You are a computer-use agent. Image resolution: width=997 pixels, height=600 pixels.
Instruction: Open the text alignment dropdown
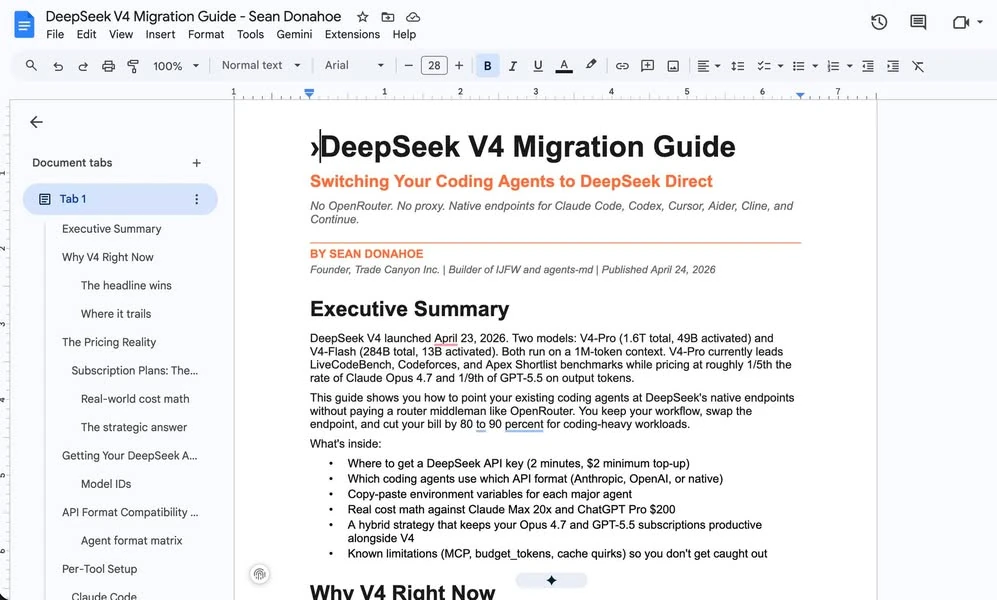pyautogui.click(x=708, y=66)
